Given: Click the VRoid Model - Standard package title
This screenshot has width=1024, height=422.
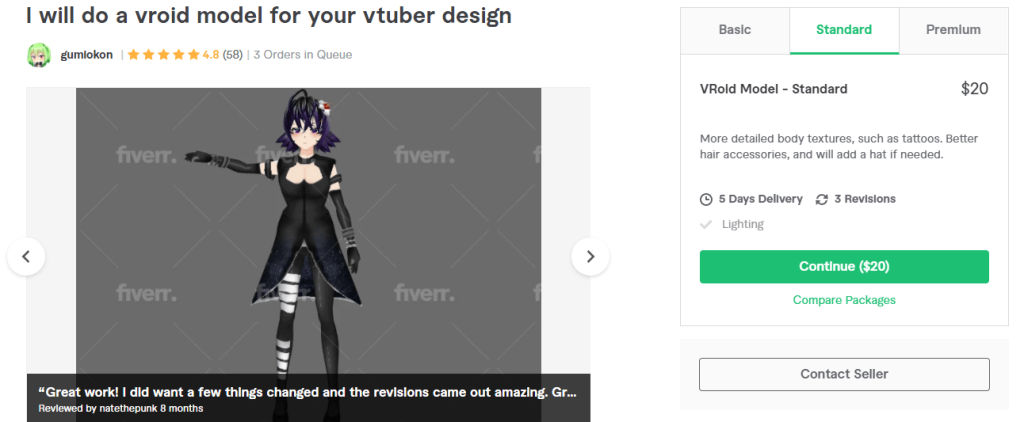Looking at the screenshot, I should (x=774, y=89).
